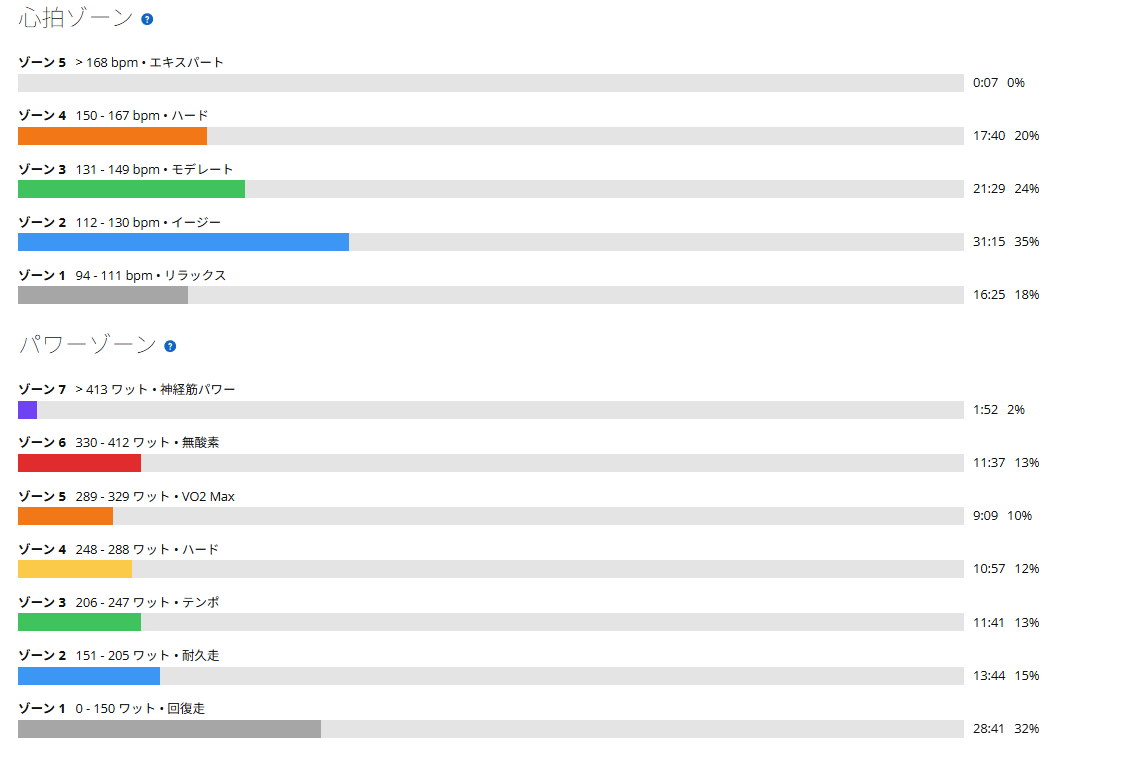Viewport: 1148px width, 762px height.
Task: Click the green heart rate zone 3 bar
Action: pos(131,189)
